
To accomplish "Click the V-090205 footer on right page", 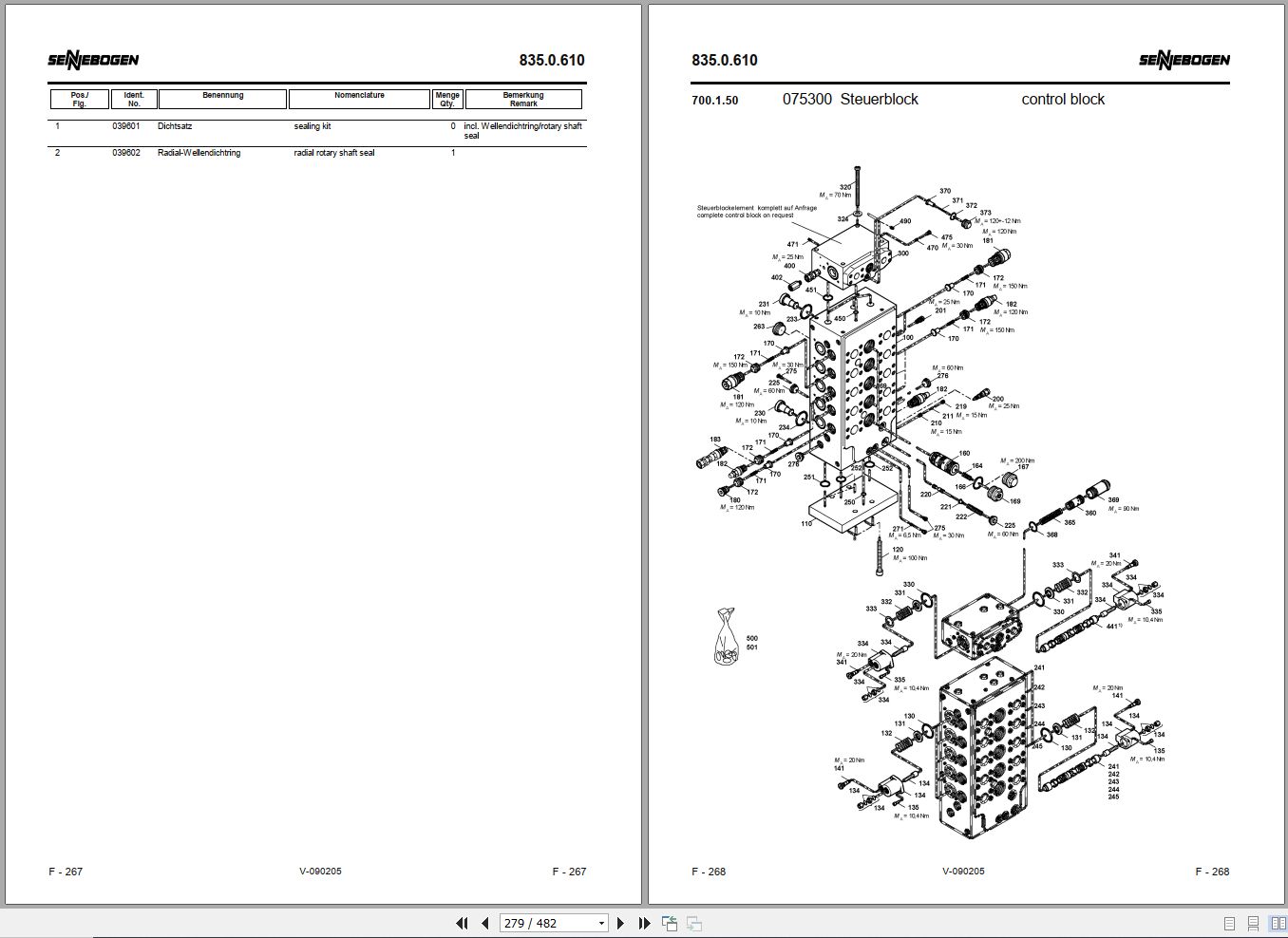I will pyautogui.click(x=963, y=872).
